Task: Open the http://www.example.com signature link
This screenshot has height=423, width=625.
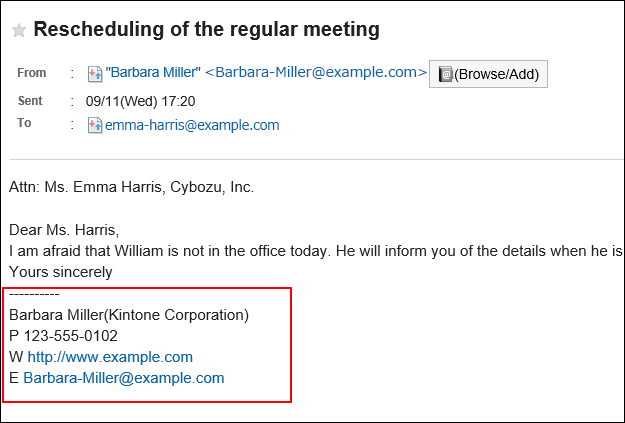Action: (110, 357)
